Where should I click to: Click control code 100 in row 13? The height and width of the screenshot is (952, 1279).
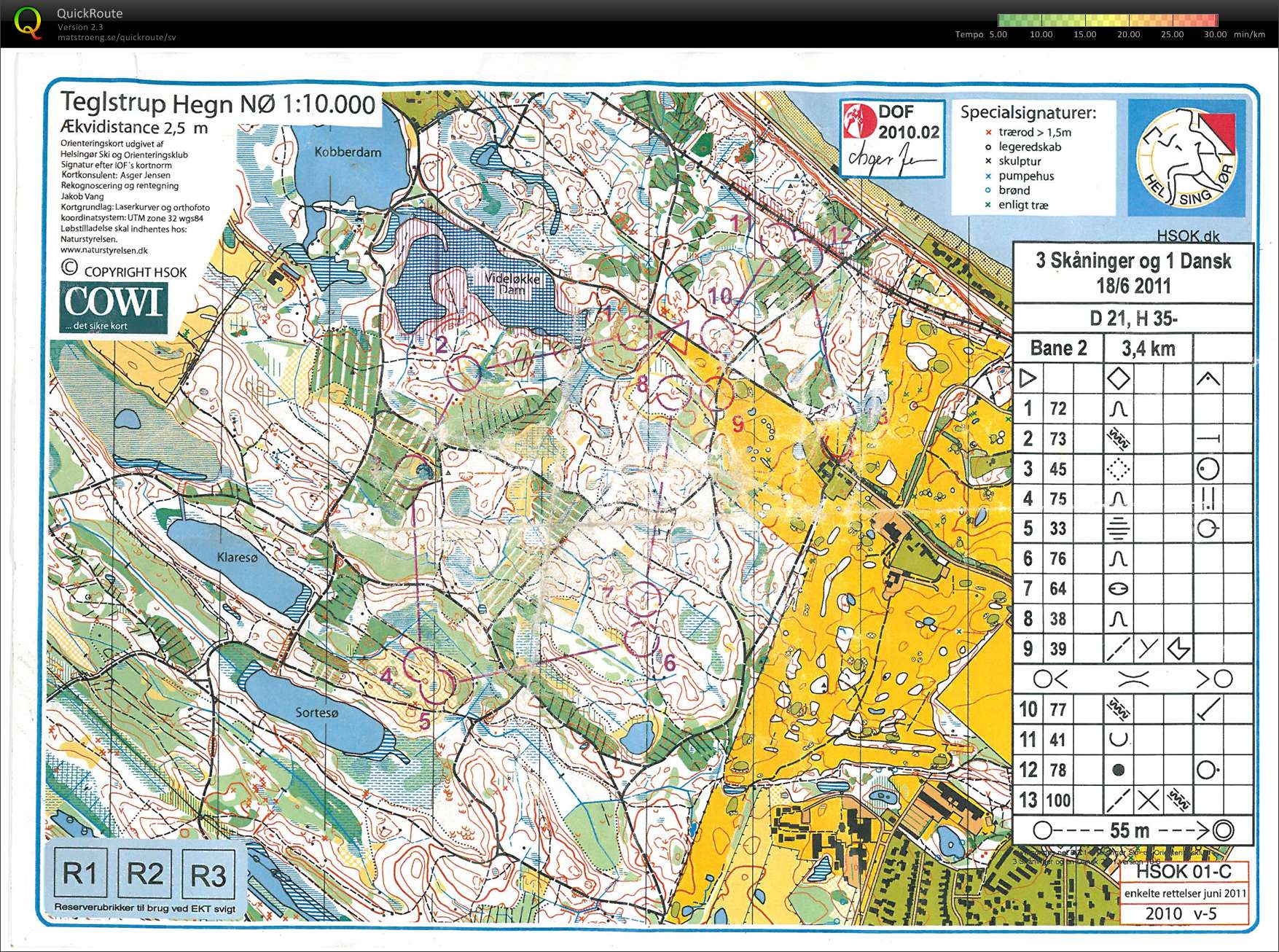pos(1058,800)
